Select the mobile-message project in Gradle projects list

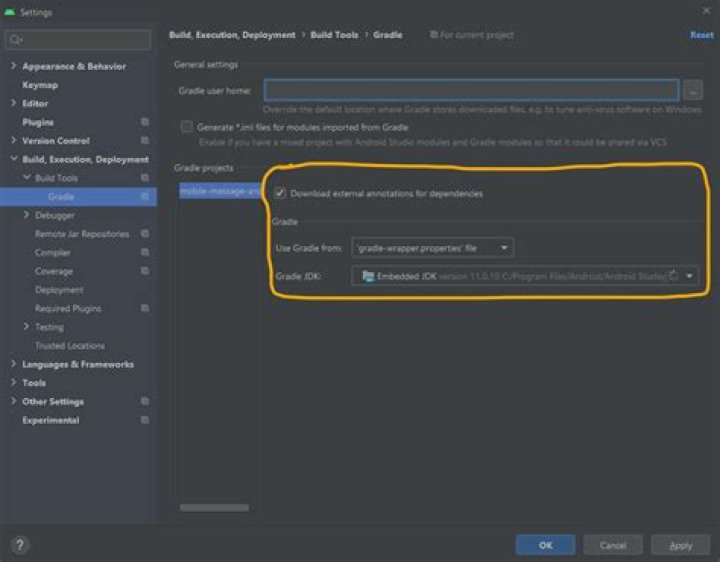pos(220,191)
